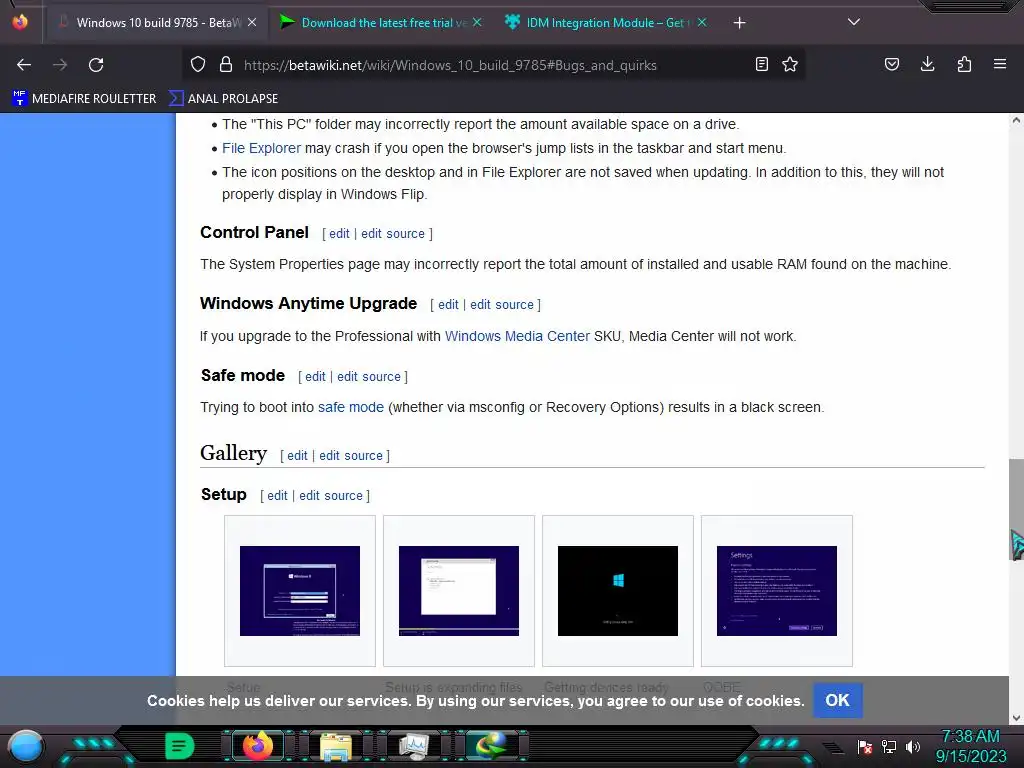
Task: Switch to Windows 10 build 9785 tab
Action: coord(157,23)
